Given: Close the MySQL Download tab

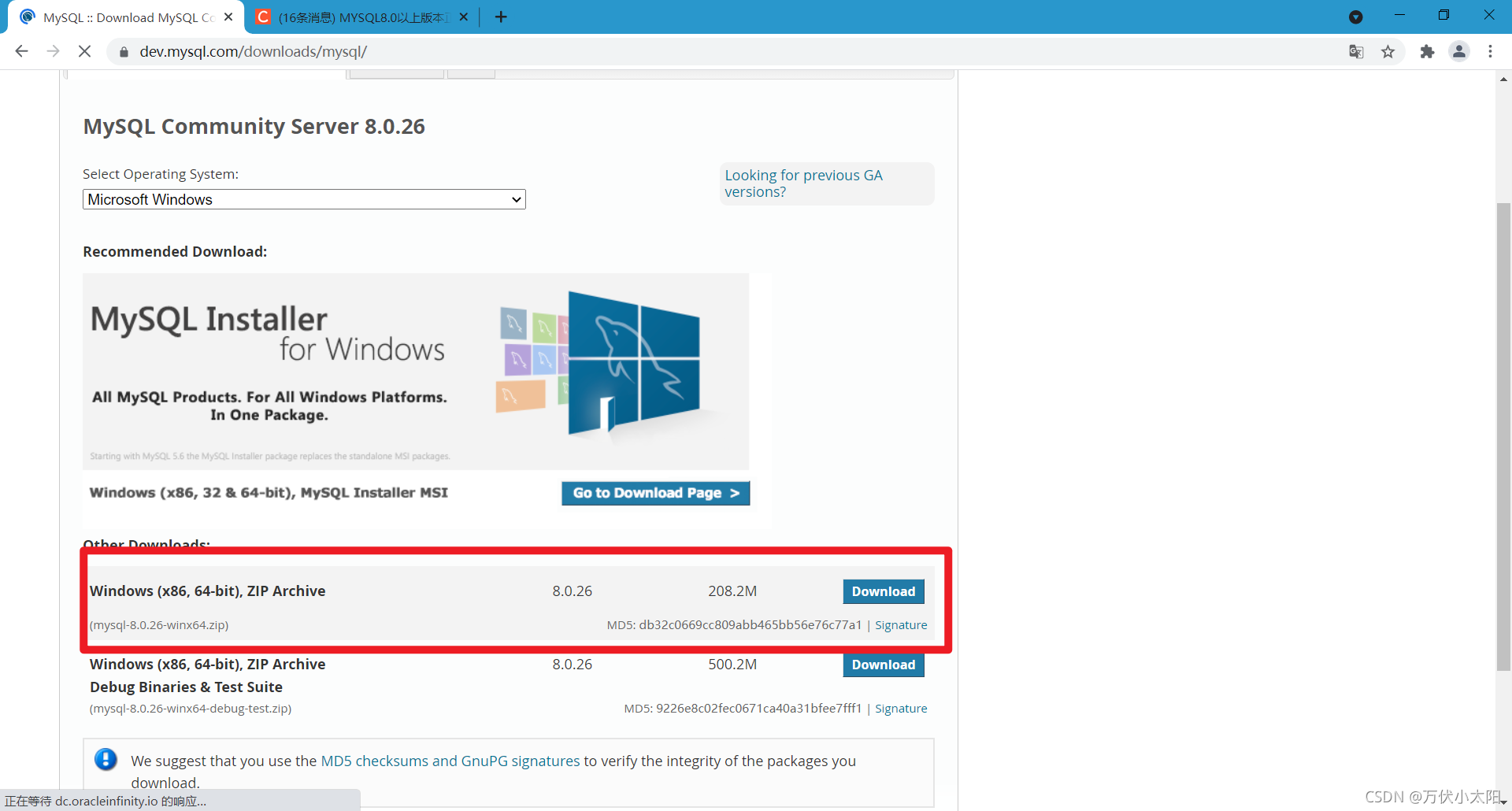Looking at the screenshot, I should (x=228, y=17).
